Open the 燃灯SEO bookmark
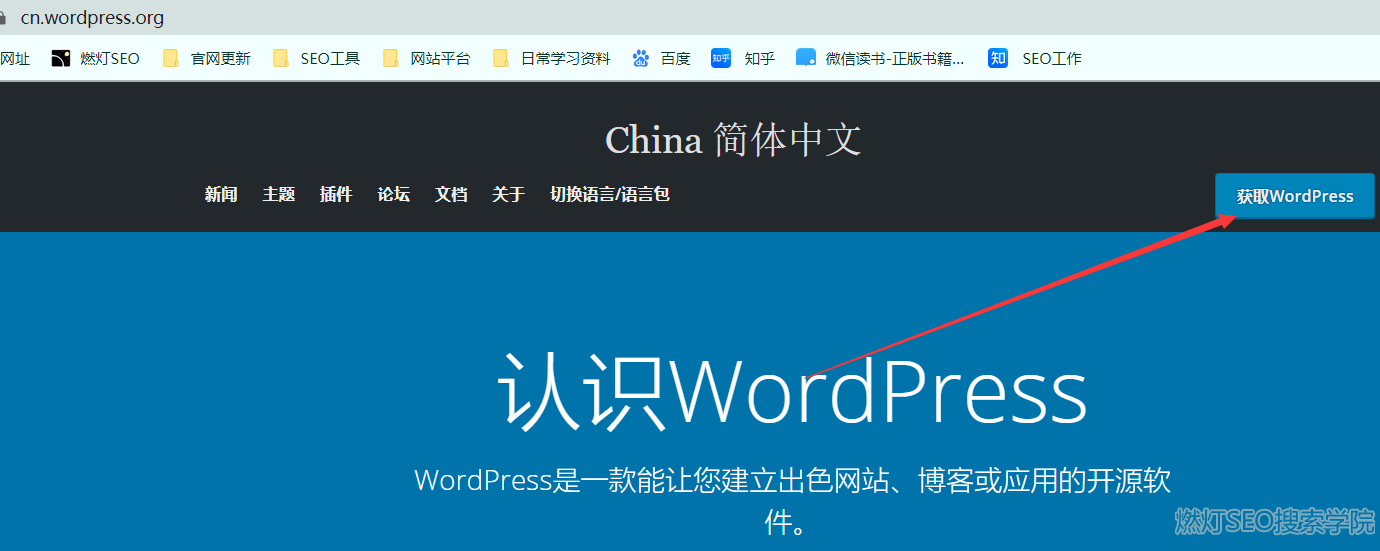Screen dimensions: 1380x551 96,58
